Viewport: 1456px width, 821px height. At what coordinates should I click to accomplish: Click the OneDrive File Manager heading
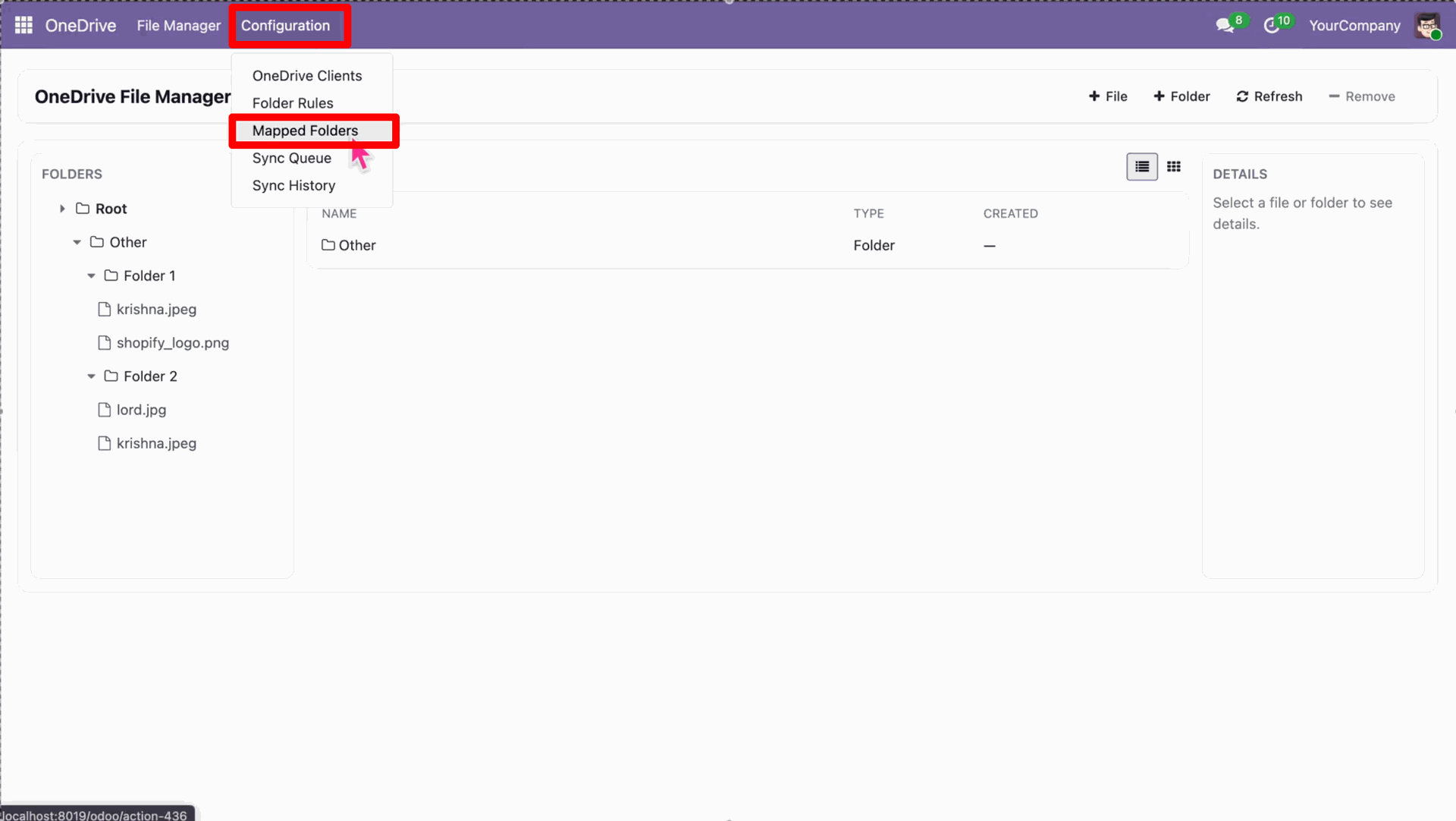click(133, 96)
